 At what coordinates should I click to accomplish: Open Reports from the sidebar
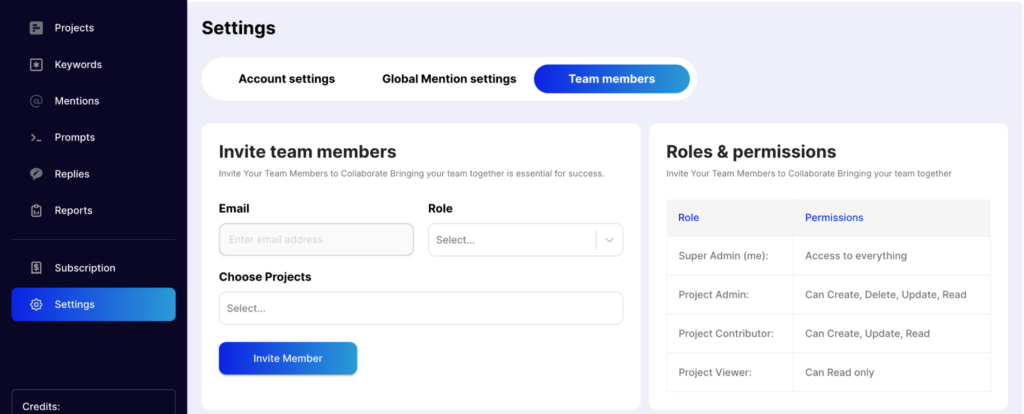tap(73, 211)
